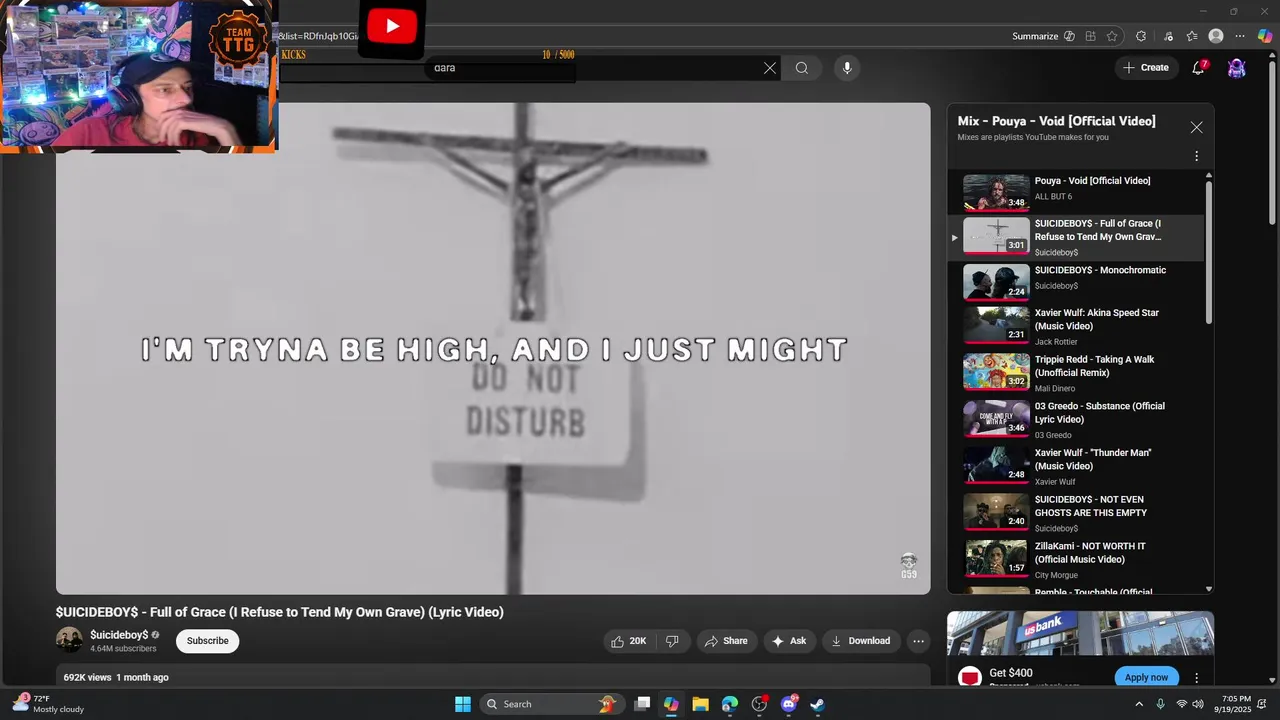Open the Windows Start menu
1280x720 pixels.
coord(463,704)
